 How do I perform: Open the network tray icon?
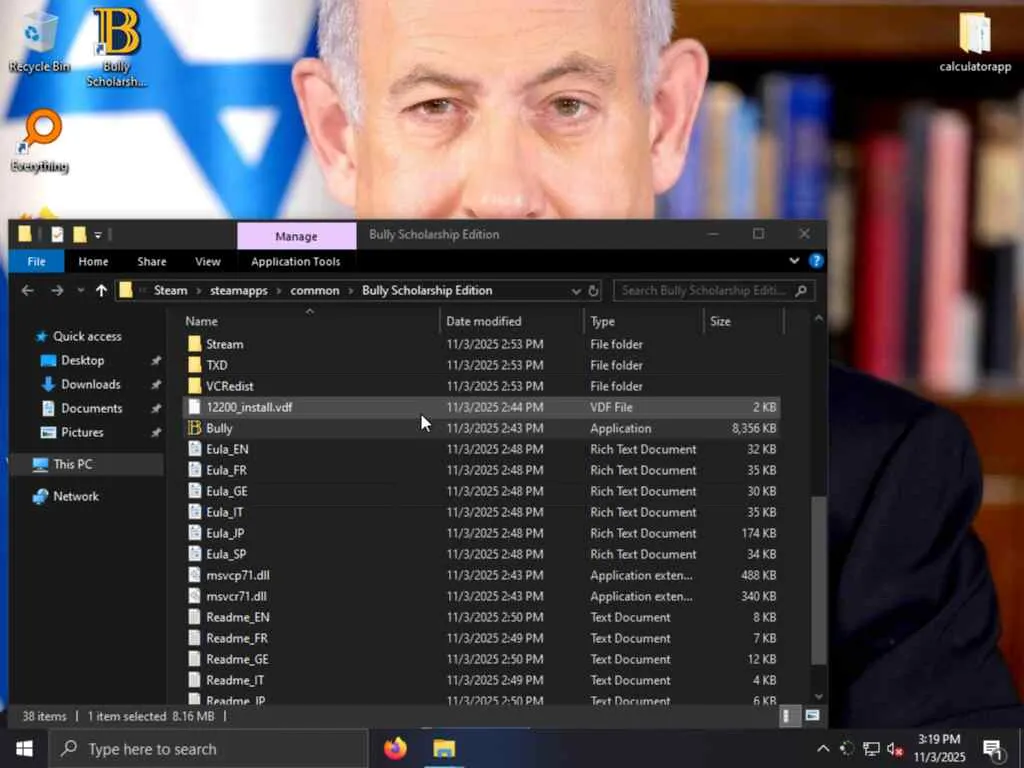click(871, 749)
